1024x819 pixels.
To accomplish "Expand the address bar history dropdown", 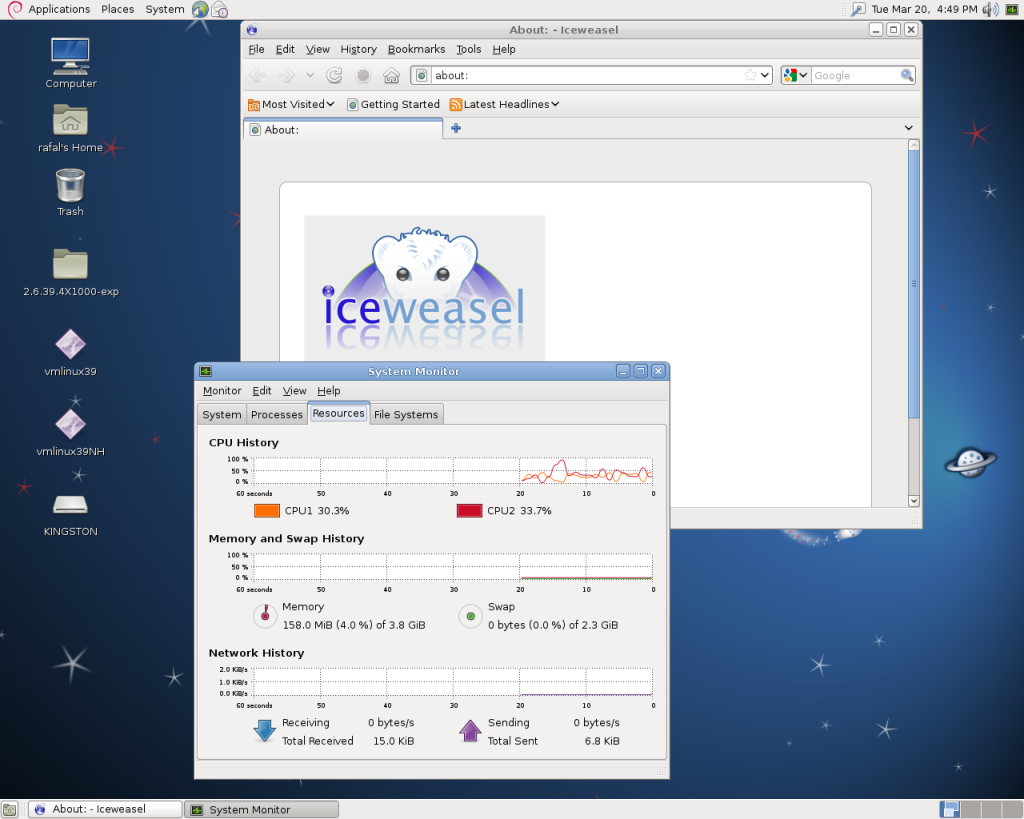I will [x=764, y=75].
